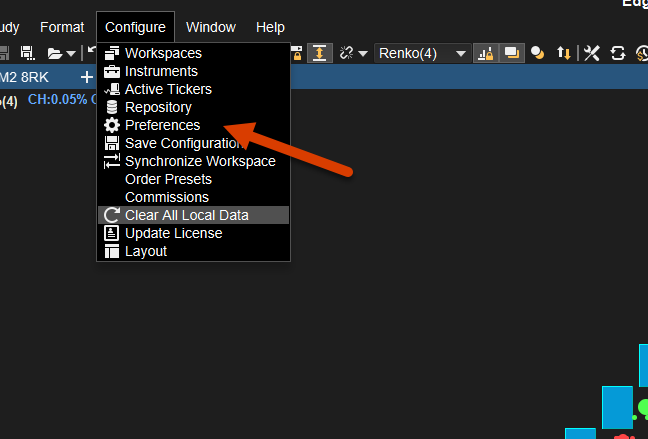Click the Workspaces menu item

163,53
